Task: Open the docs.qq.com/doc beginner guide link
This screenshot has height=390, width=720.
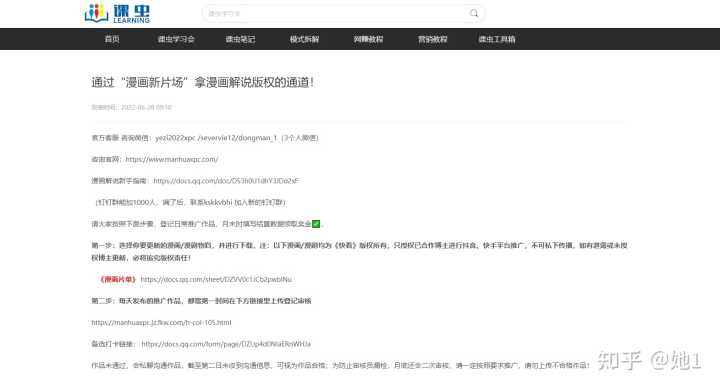Action: point(225,181)
